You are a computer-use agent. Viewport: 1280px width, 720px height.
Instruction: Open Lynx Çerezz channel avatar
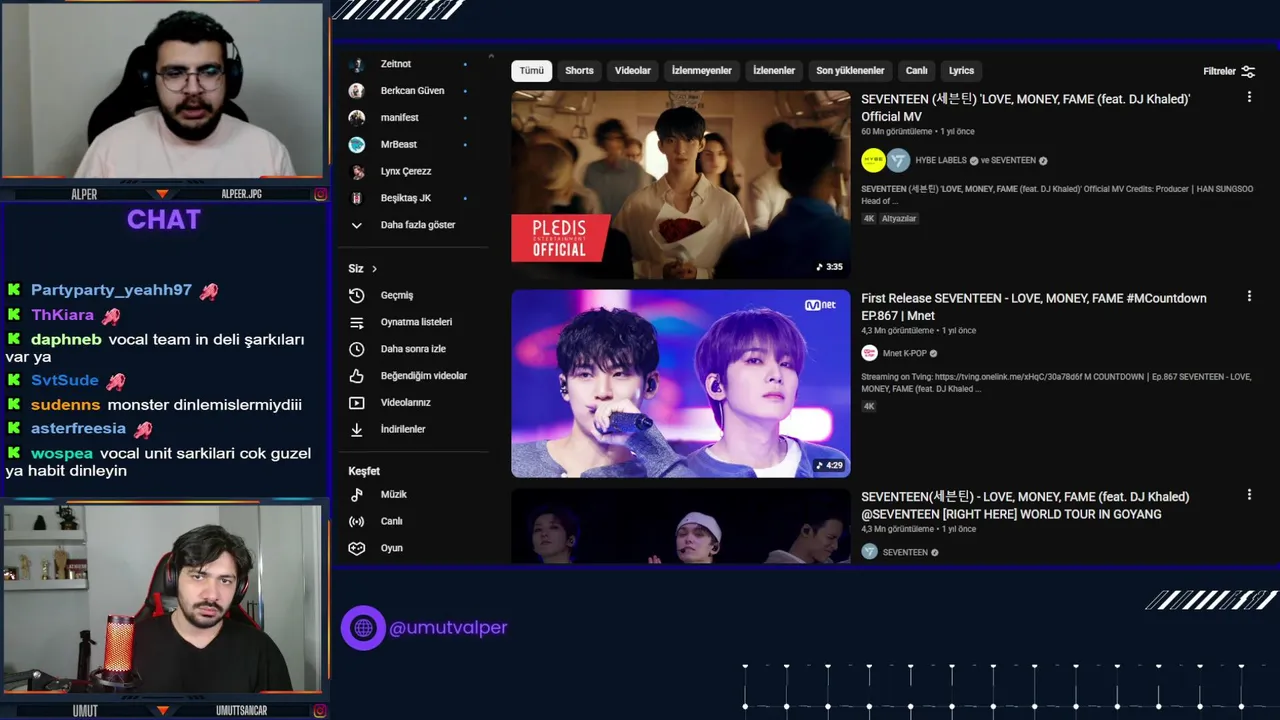point(357,171)
